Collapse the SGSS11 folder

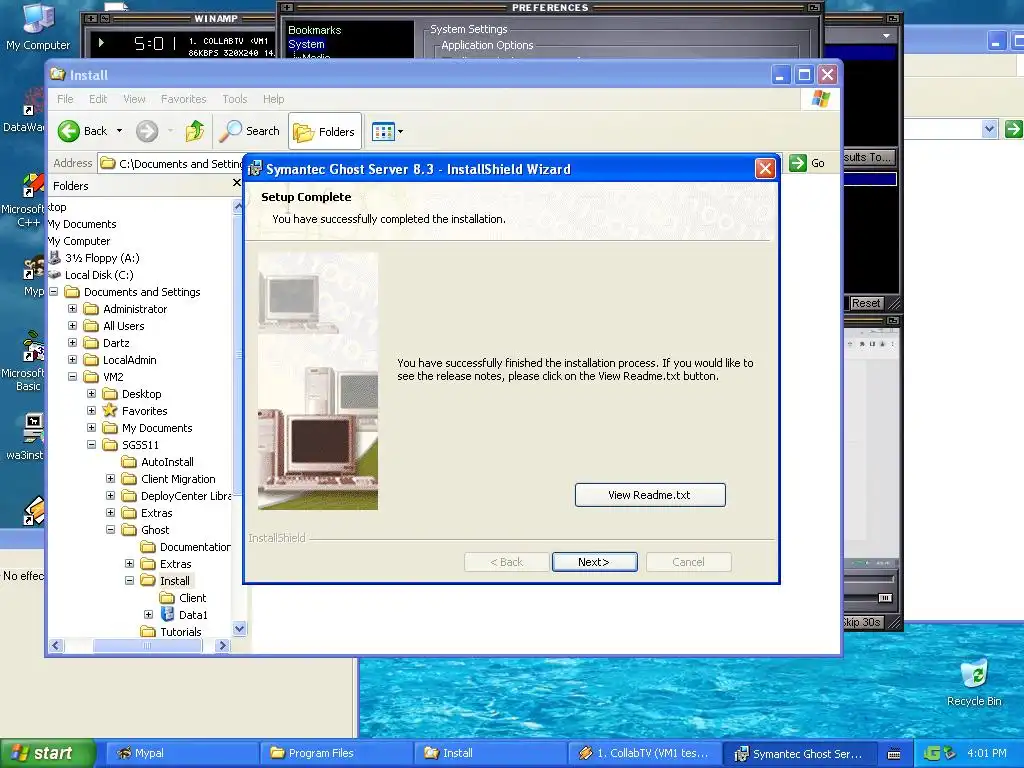(91, 445)
